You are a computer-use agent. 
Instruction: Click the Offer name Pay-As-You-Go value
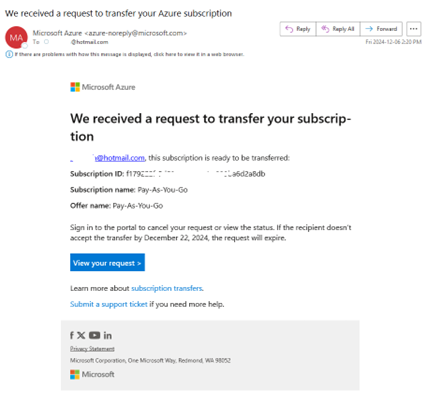pos(138,206)
